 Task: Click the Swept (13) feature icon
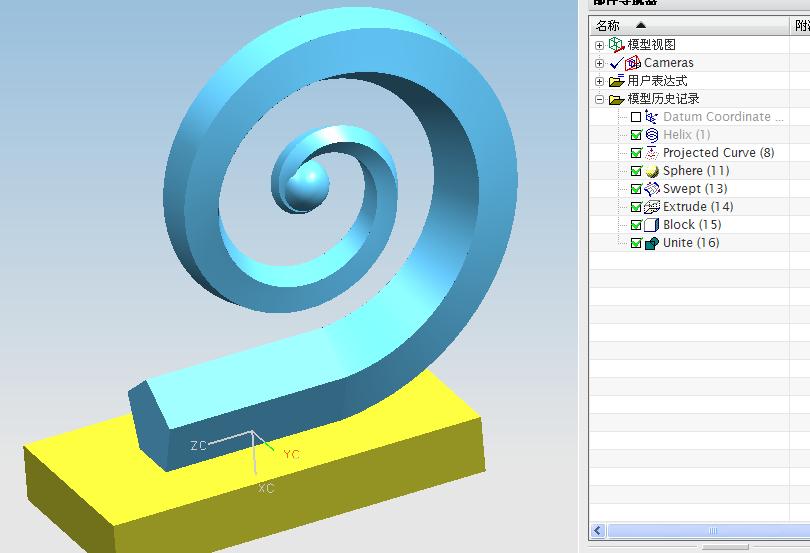point(652,189)
